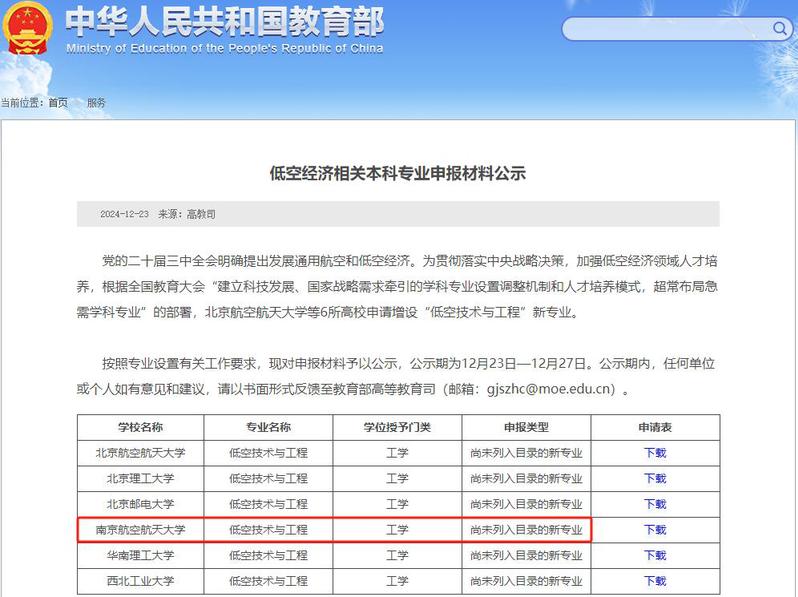Go to 首页 in the breadcrumb
This screenshot has width=798, height=597.
point(58,103)
